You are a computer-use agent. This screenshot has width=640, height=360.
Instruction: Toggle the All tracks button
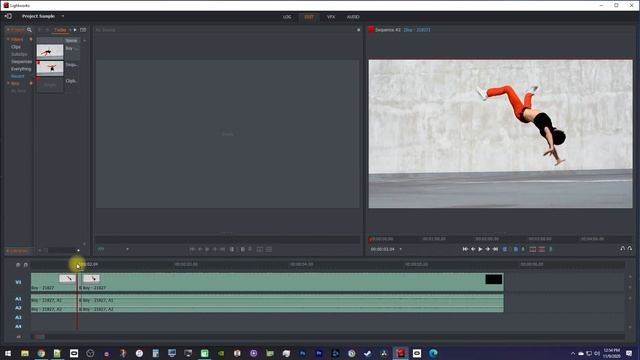(18, 337)
